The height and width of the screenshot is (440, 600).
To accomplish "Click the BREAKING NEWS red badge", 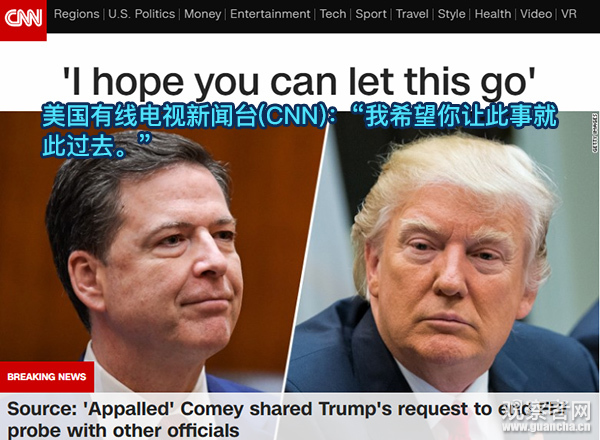I will pyautogui.click(x=47, y=377).
